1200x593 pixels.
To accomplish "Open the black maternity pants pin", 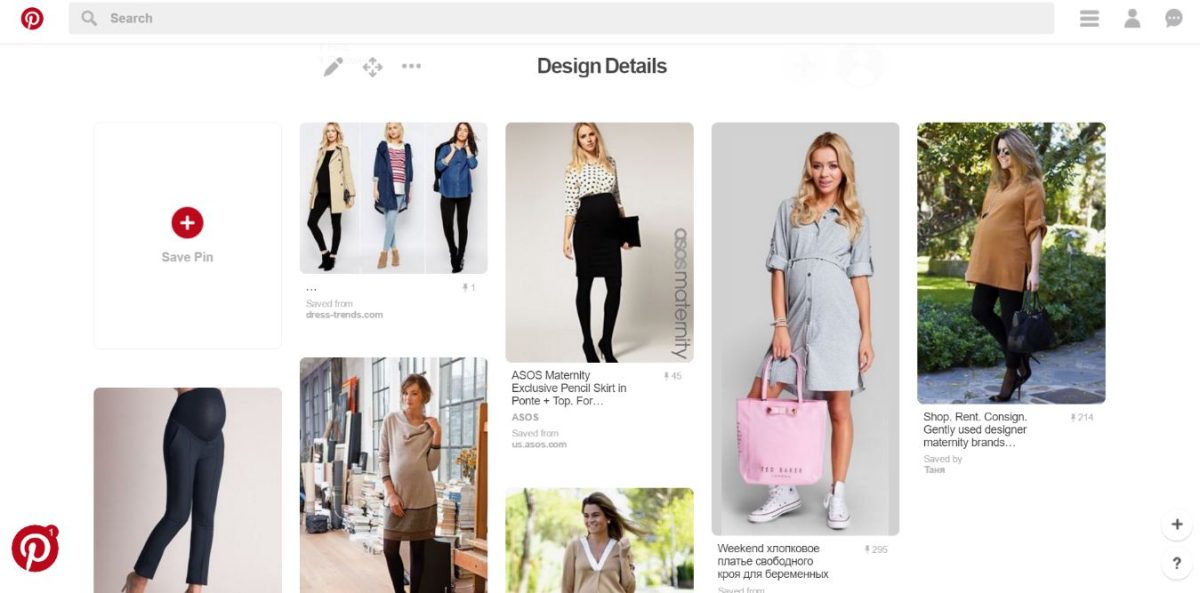I will coord(187,490).
